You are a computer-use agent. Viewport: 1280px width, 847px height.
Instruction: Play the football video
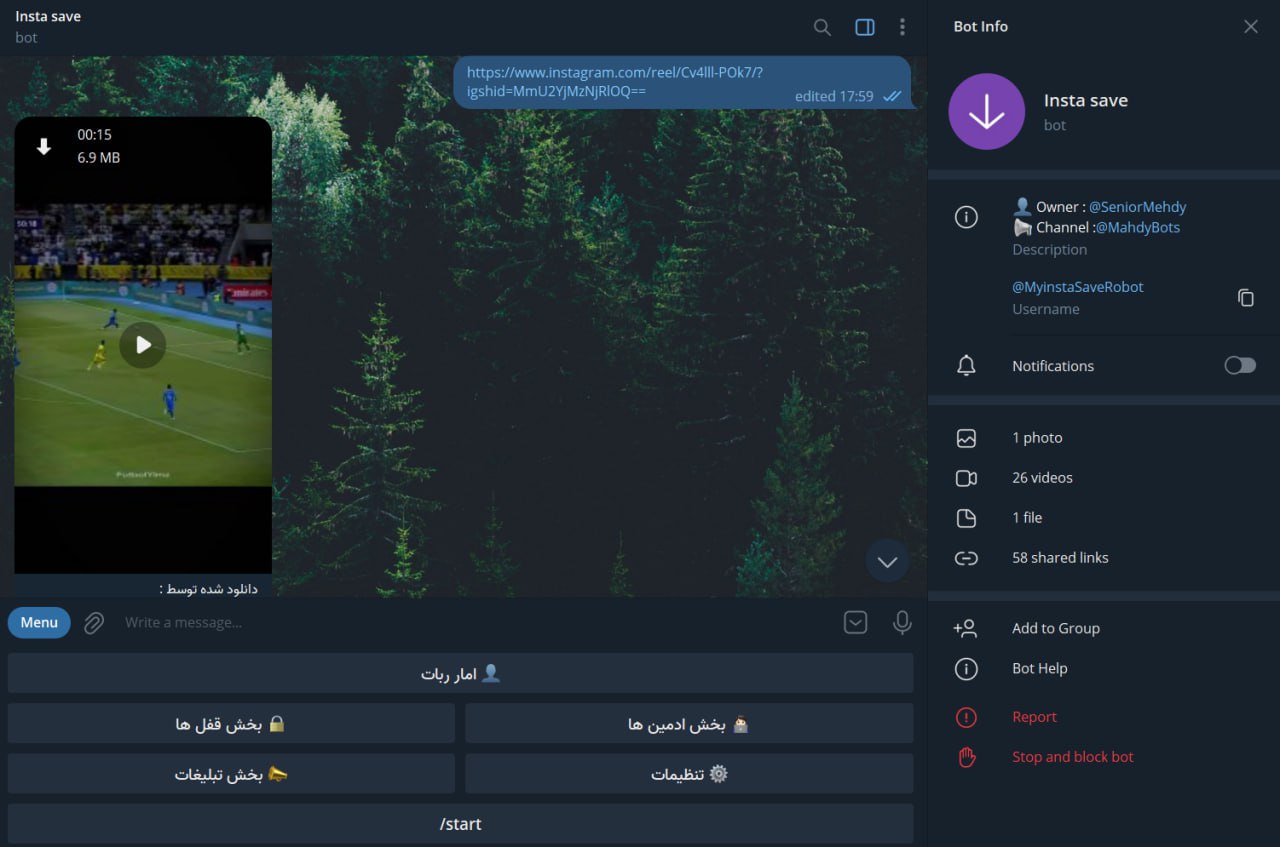143,345
